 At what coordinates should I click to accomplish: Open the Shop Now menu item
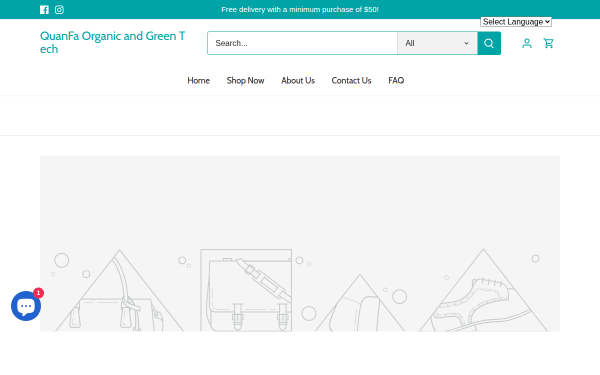pyautogui.click(x=245, y=81)
